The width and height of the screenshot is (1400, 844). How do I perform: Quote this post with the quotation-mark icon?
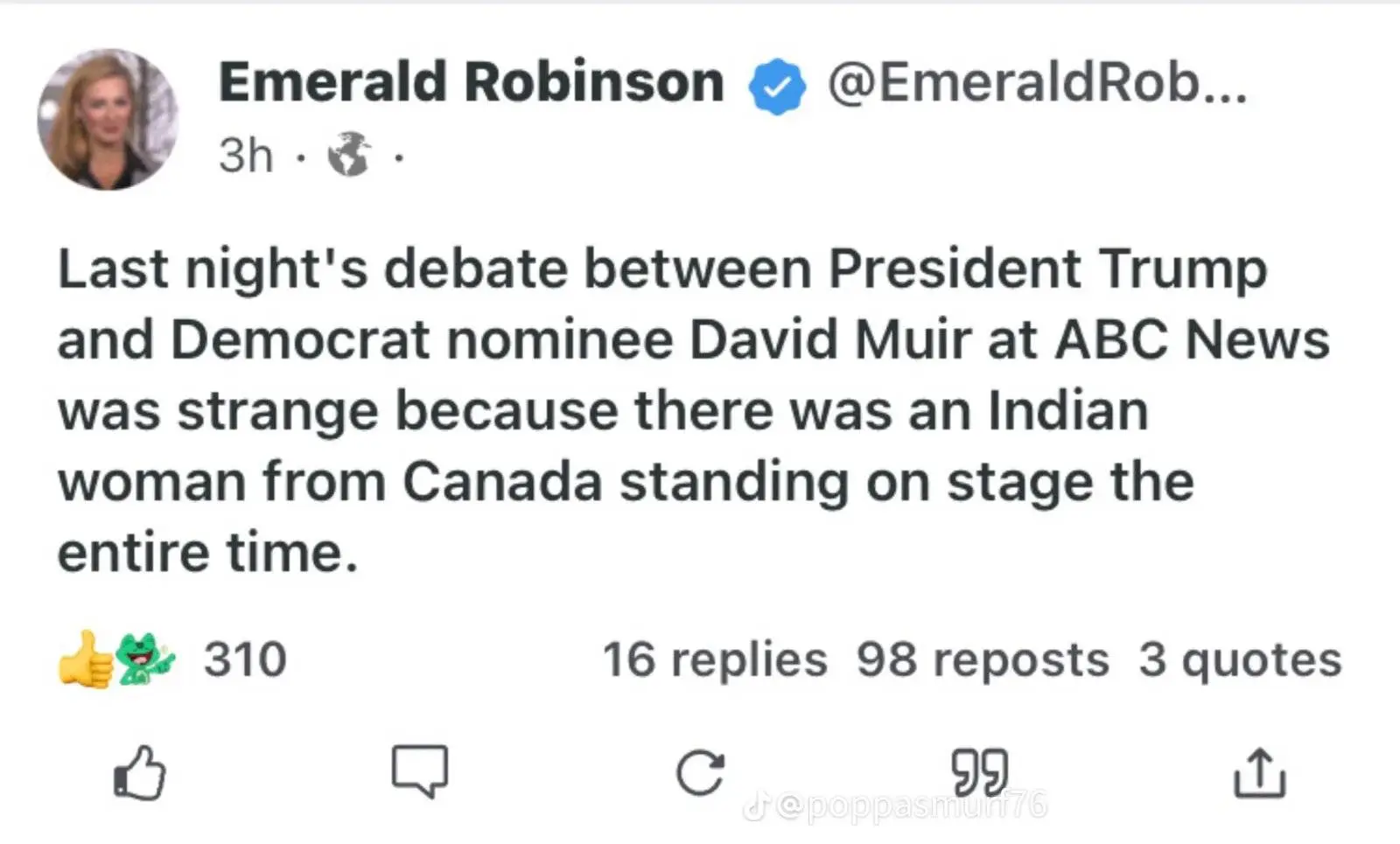coord(979,771)
